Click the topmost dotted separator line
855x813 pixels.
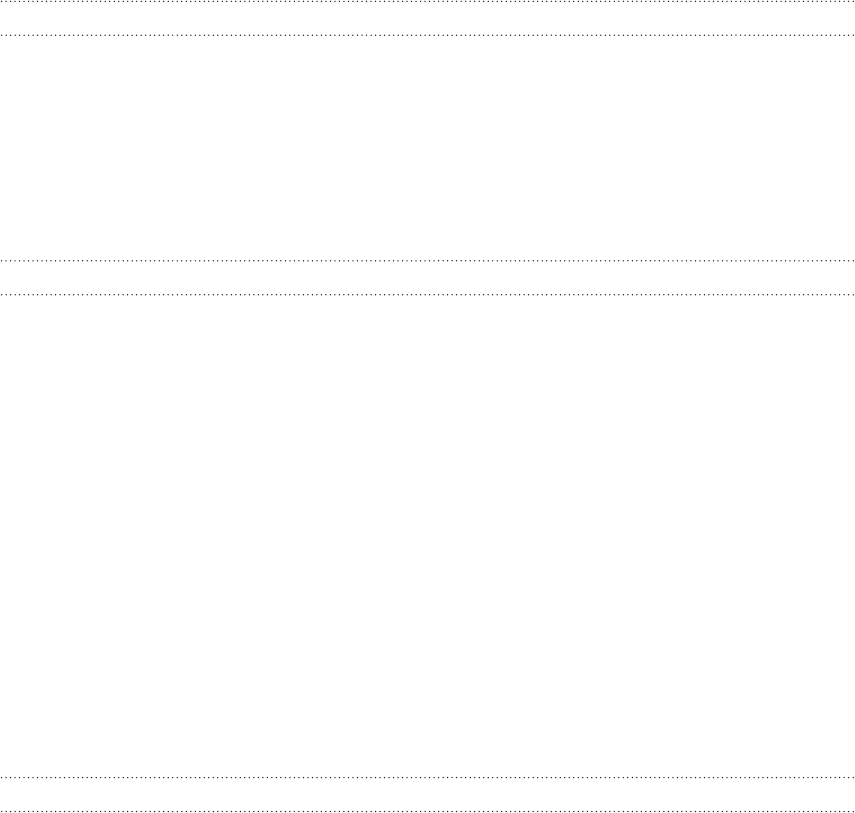[428, 2]
